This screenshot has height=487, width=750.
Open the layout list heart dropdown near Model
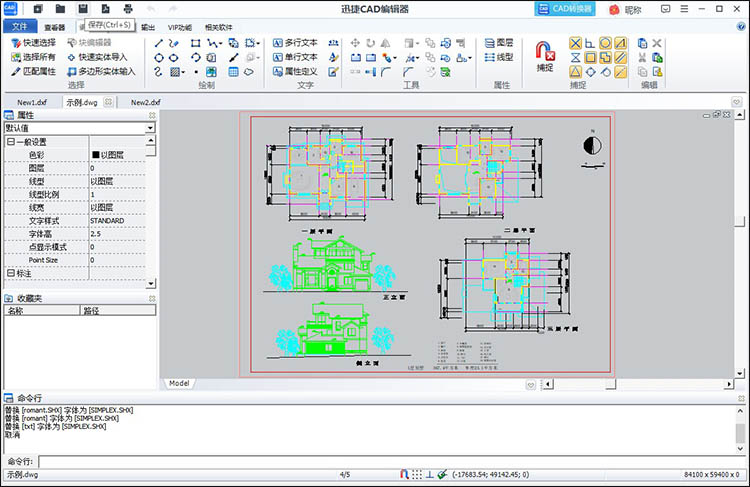(530, 385)
